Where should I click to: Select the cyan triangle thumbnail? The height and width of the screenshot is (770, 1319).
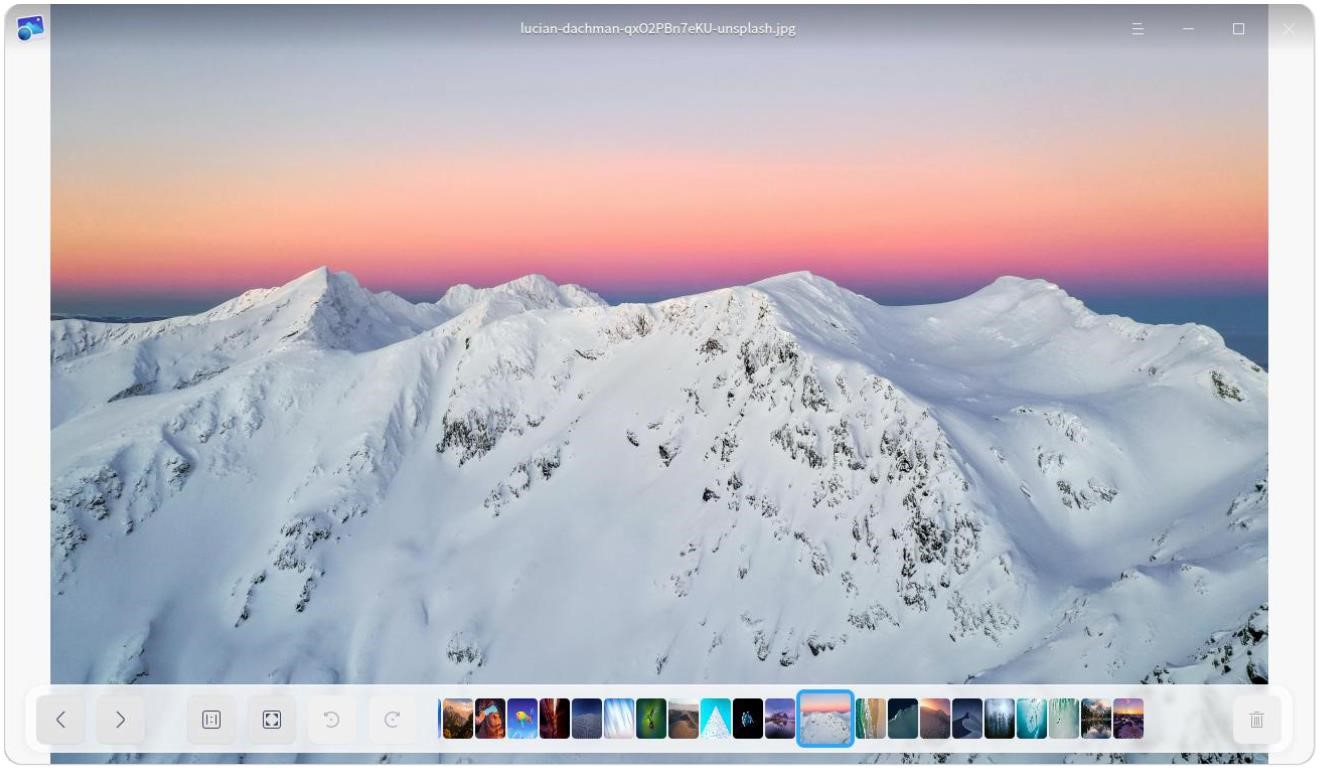point(715,719)
